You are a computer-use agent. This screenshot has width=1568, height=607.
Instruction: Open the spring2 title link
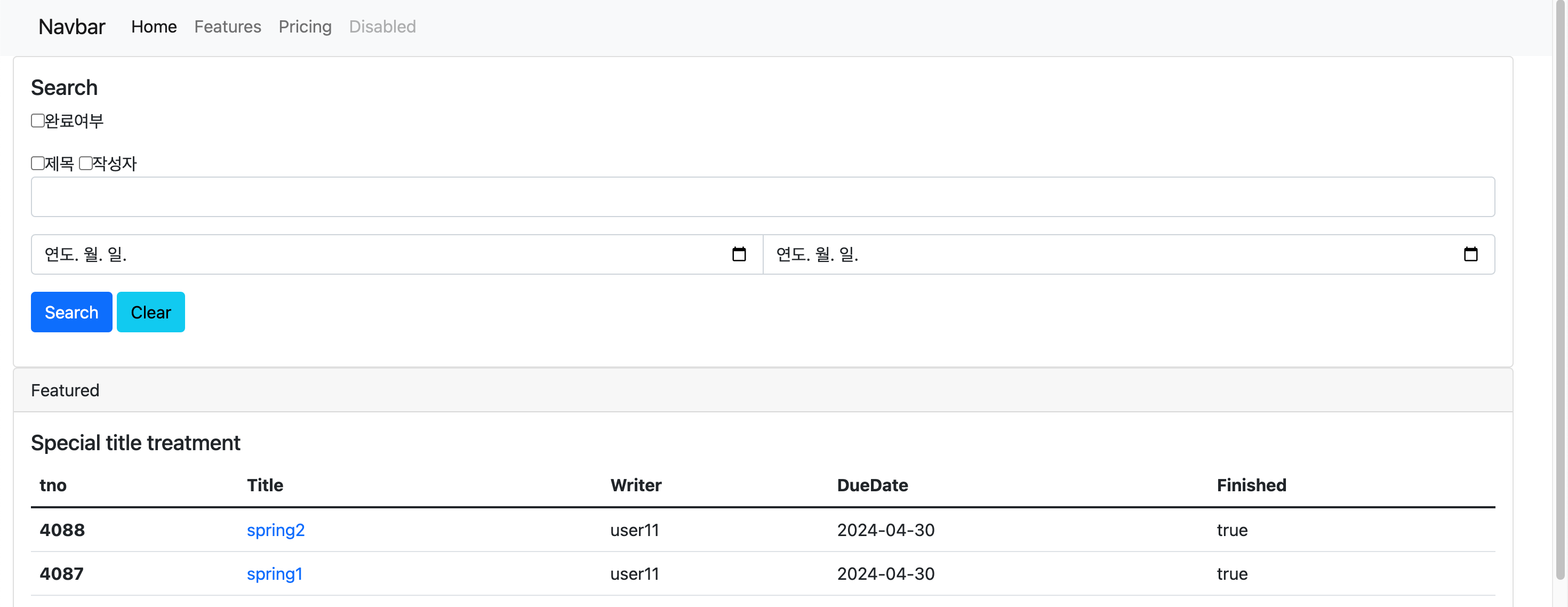coord(275,530)
